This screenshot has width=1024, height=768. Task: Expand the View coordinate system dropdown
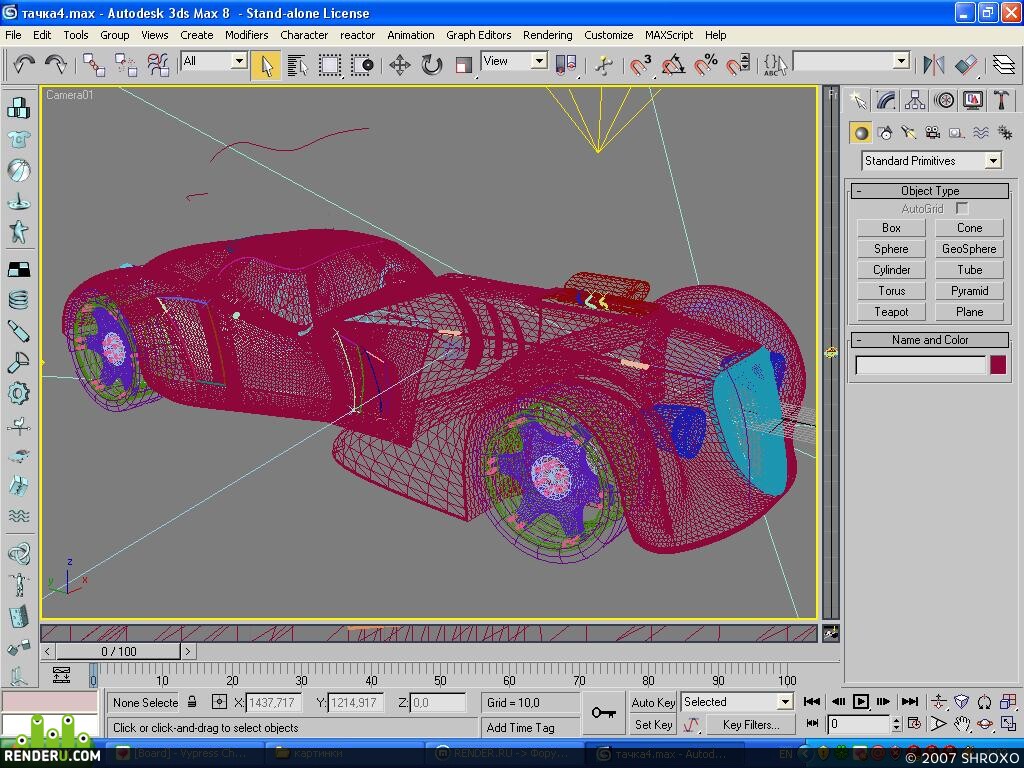(x=514, y=61)
